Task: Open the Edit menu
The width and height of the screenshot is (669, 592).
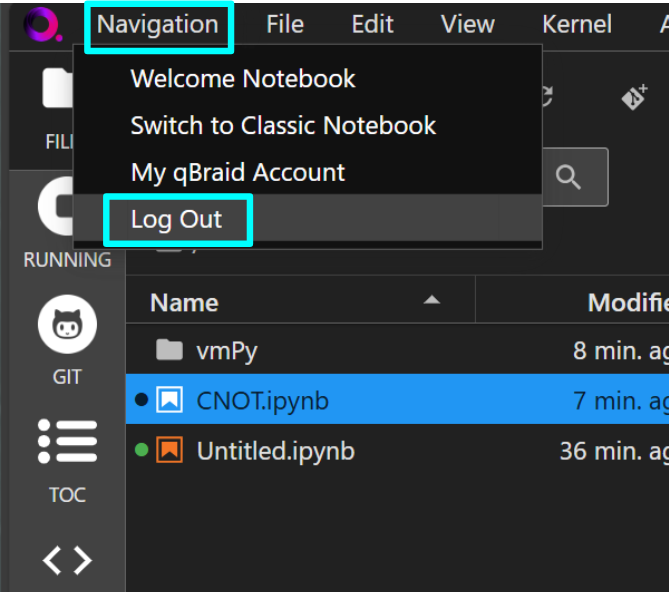Action: [372, 24]
